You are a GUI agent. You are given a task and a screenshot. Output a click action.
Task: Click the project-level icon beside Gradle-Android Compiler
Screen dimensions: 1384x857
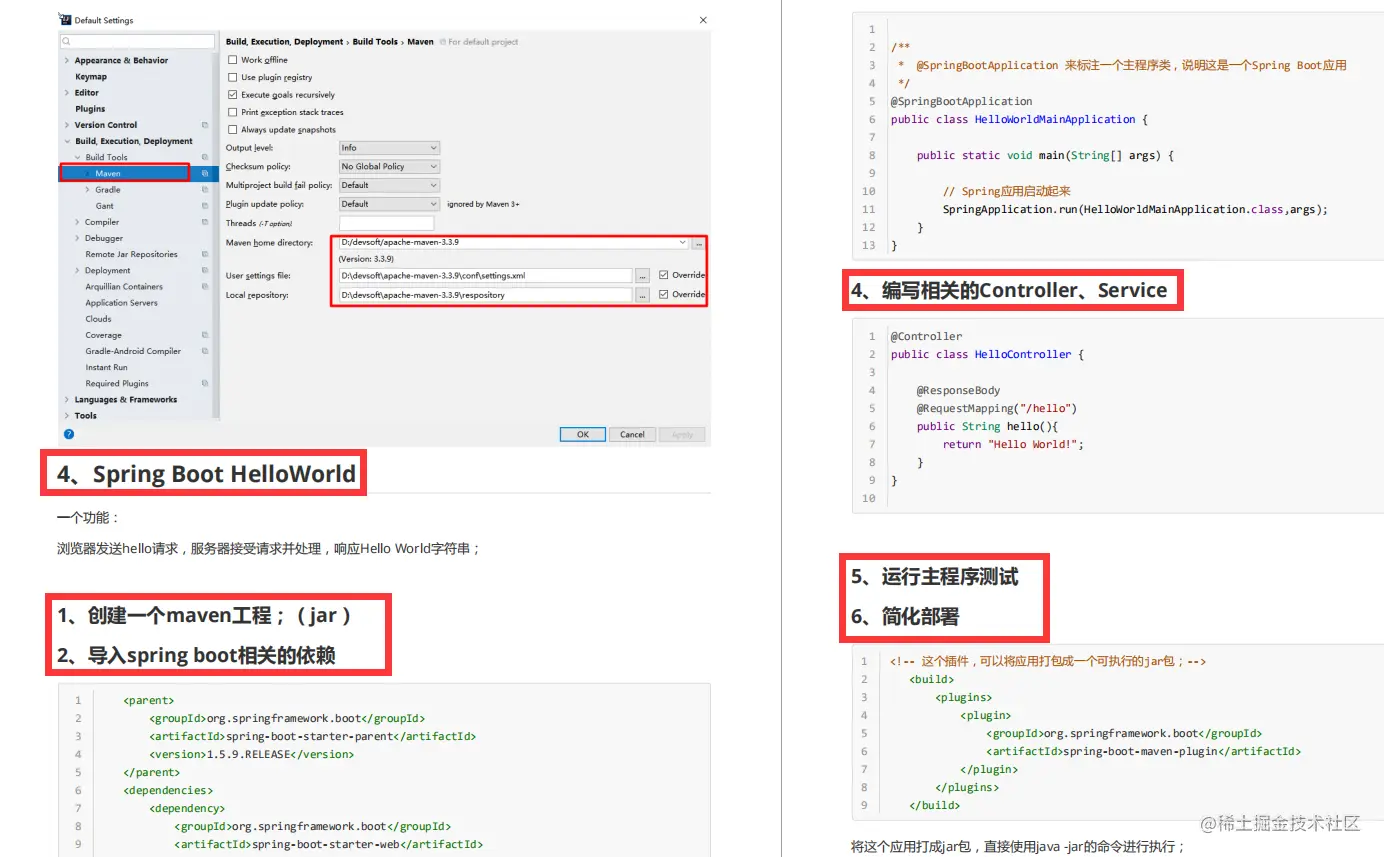click(205, 351)
